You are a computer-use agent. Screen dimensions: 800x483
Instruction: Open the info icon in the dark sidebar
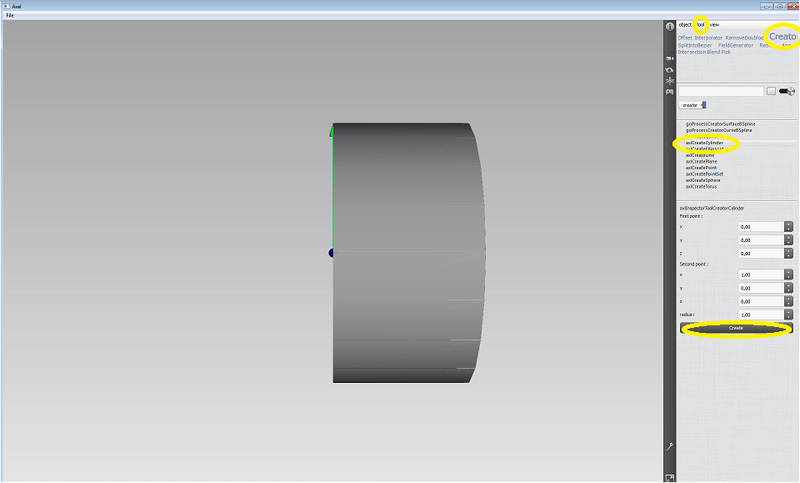pyautogui.click(x=669, y=27)
